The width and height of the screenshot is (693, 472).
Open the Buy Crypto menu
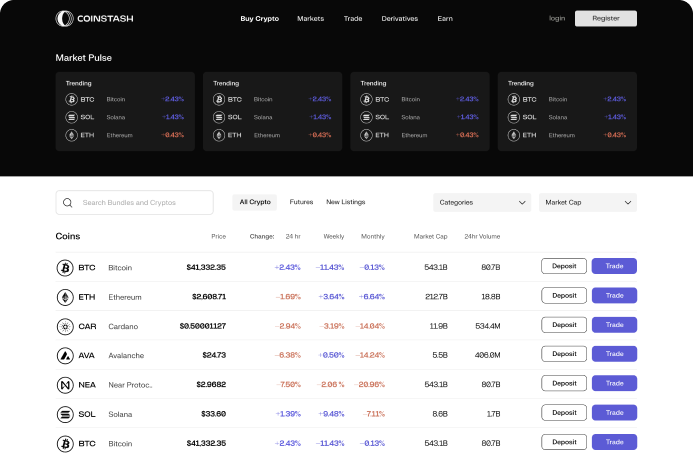259,19
